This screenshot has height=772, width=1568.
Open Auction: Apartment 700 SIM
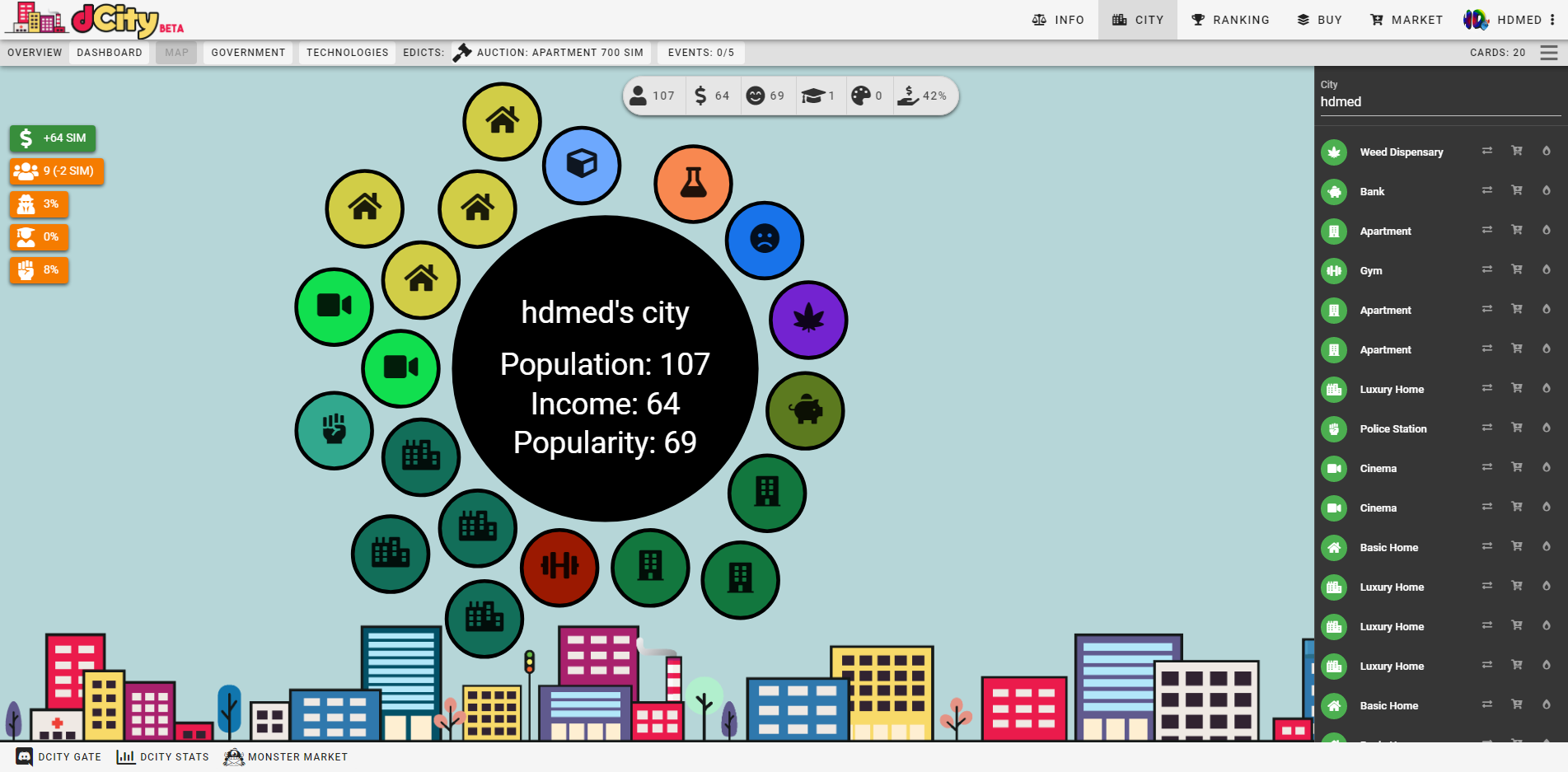[x=550, y=53]
